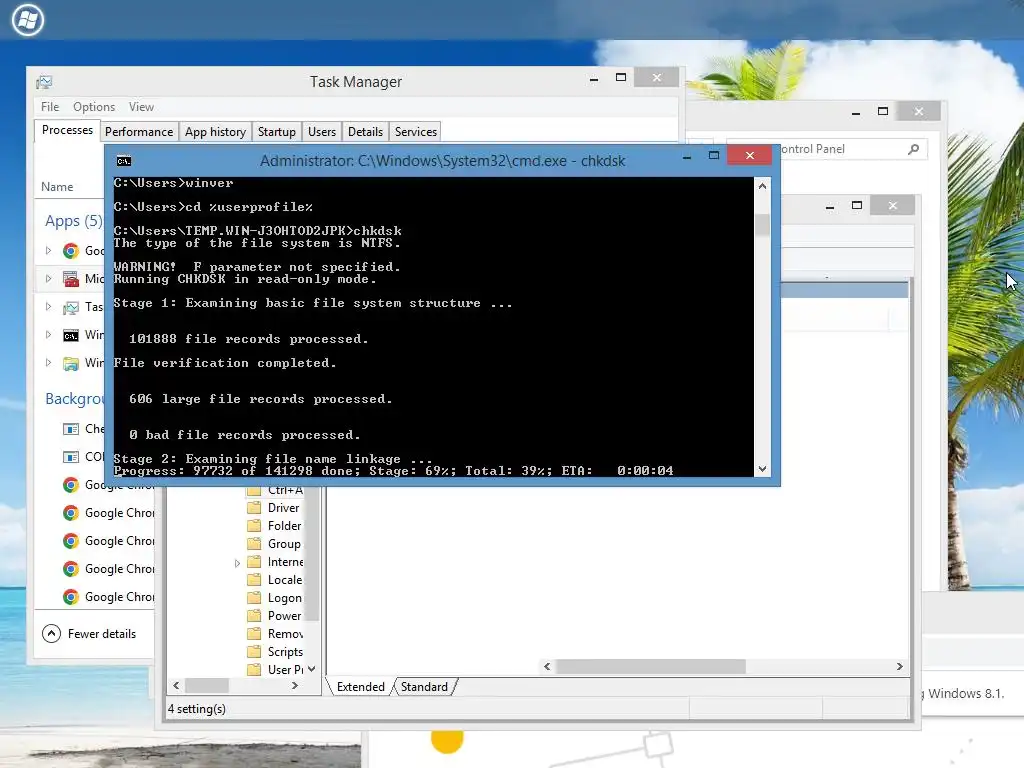Click left arrow of tree pane horizontal scrollbar
The width and height of the screenshot is (1024, 768).
176,685
